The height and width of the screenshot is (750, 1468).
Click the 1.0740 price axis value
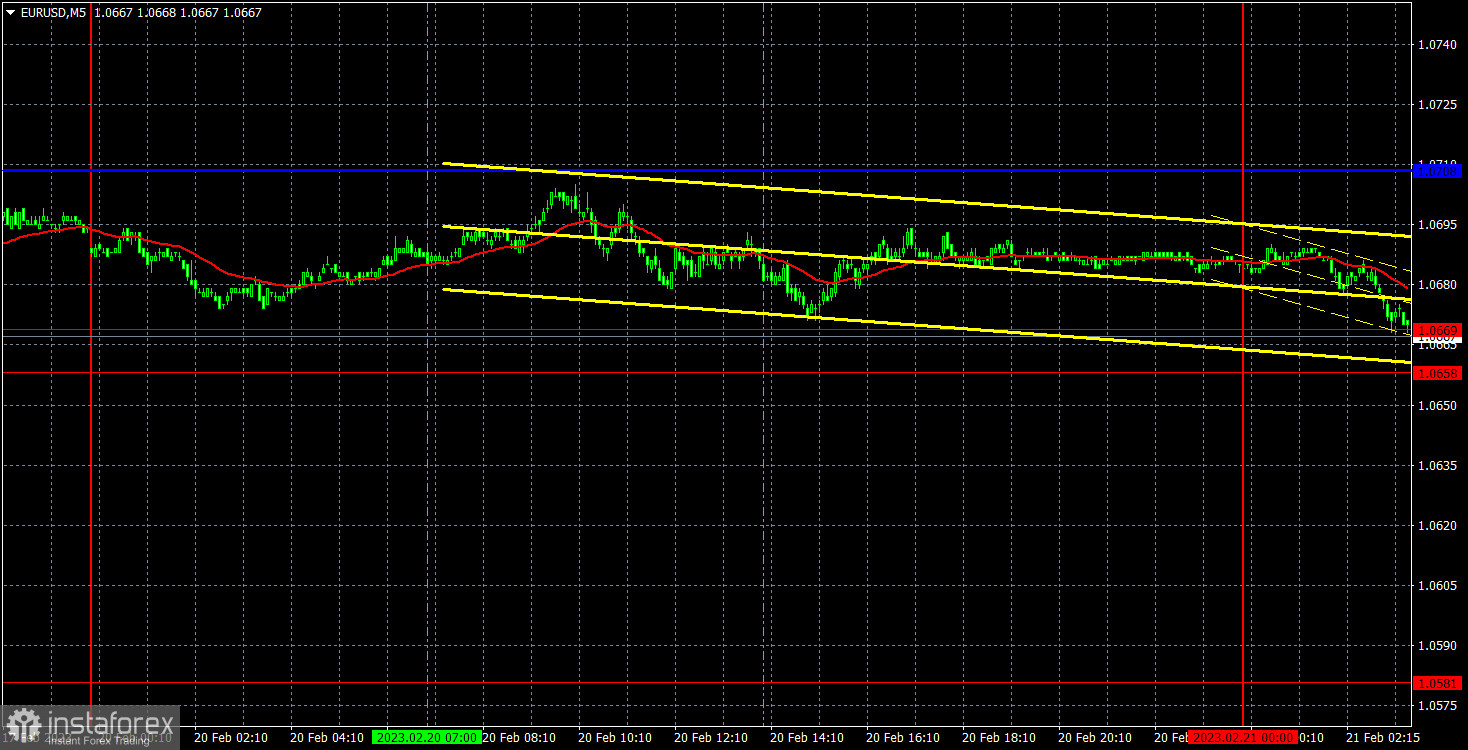[1439, 45]
